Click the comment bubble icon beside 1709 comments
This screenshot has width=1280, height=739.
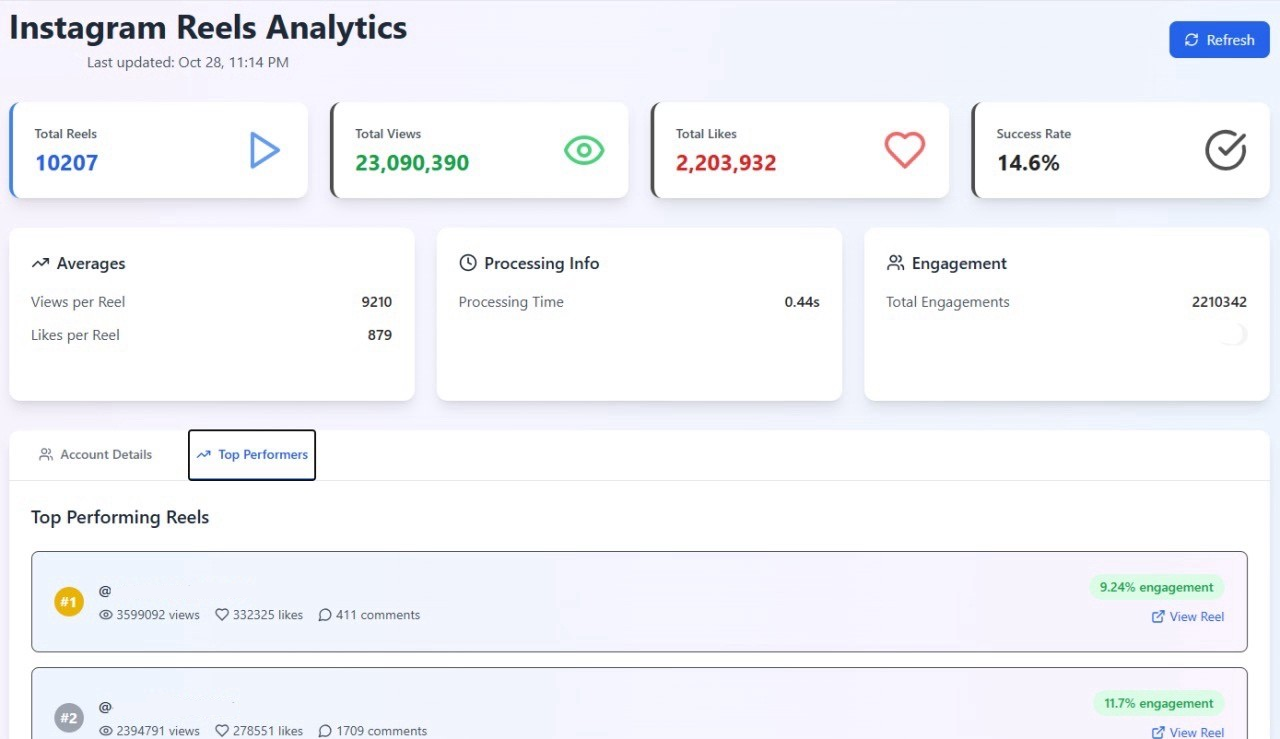point(324,731)
